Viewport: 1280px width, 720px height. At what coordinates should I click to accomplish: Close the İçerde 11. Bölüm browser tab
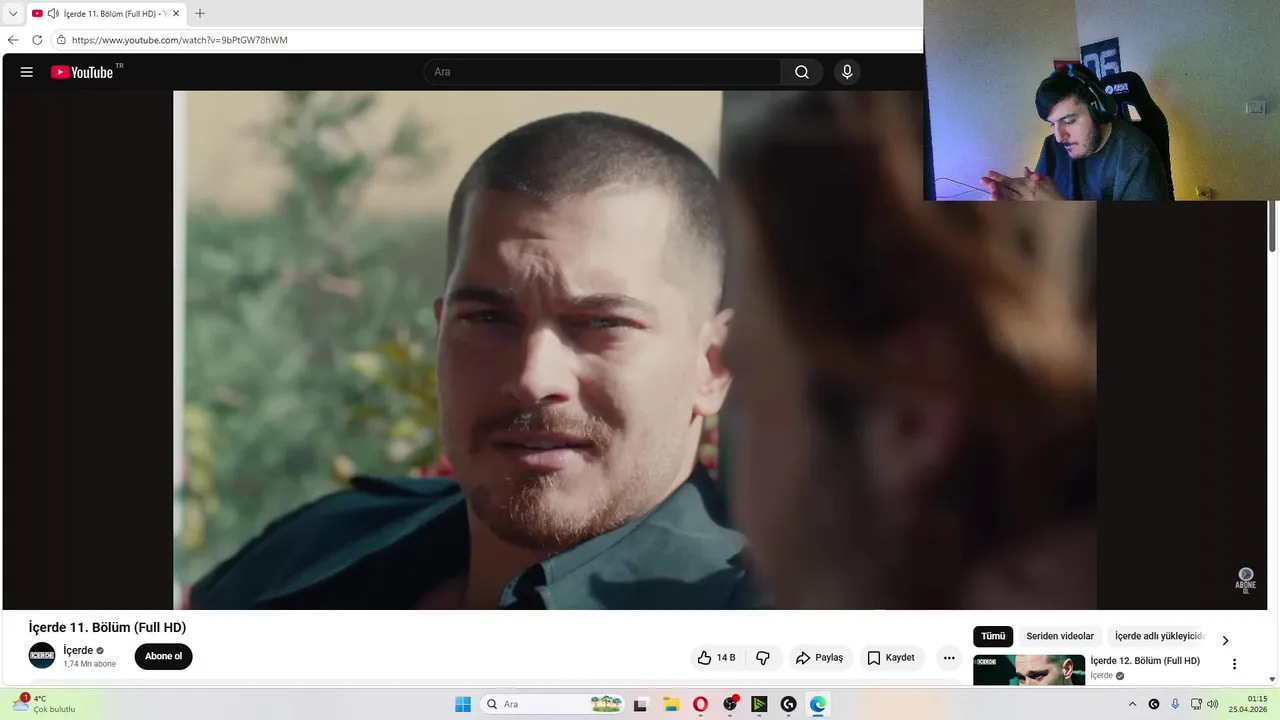click(176, 13)
